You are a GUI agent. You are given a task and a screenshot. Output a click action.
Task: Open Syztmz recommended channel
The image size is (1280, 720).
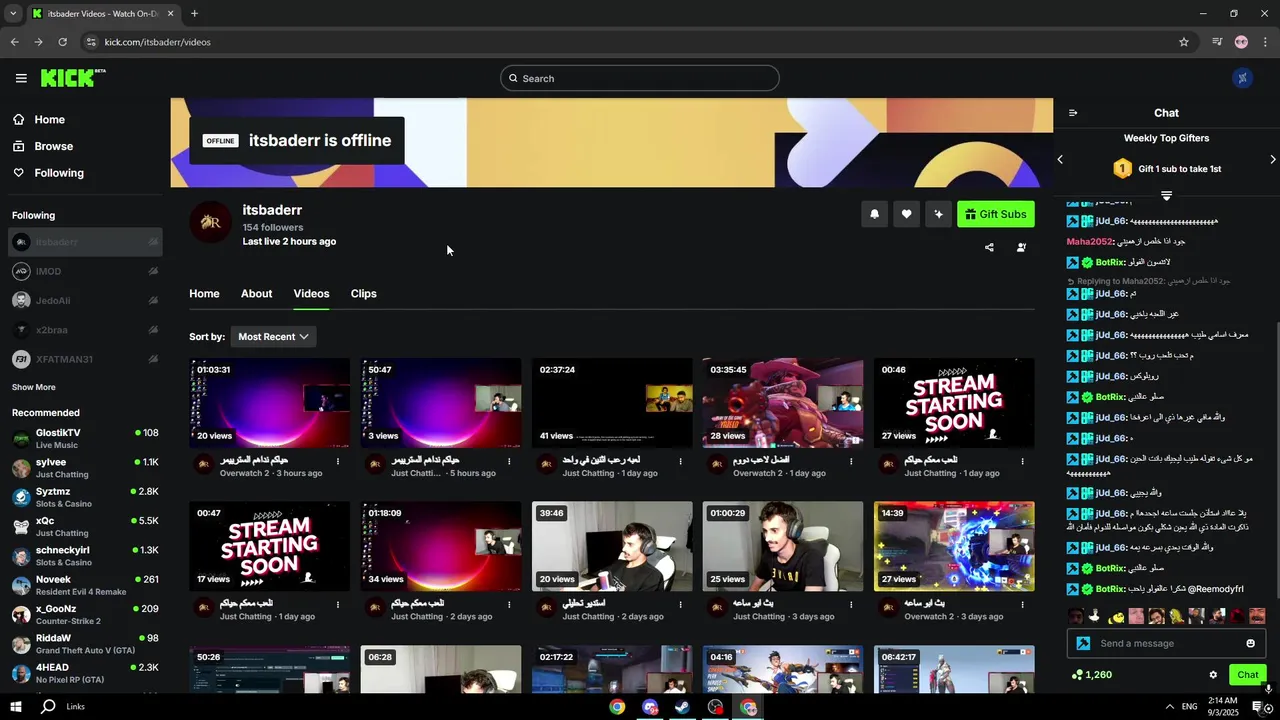point(85,497)
